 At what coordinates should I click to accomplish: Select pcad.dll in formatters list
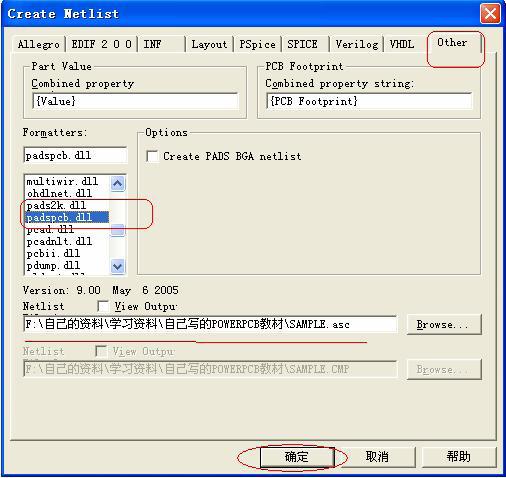(x=67, y=229)
